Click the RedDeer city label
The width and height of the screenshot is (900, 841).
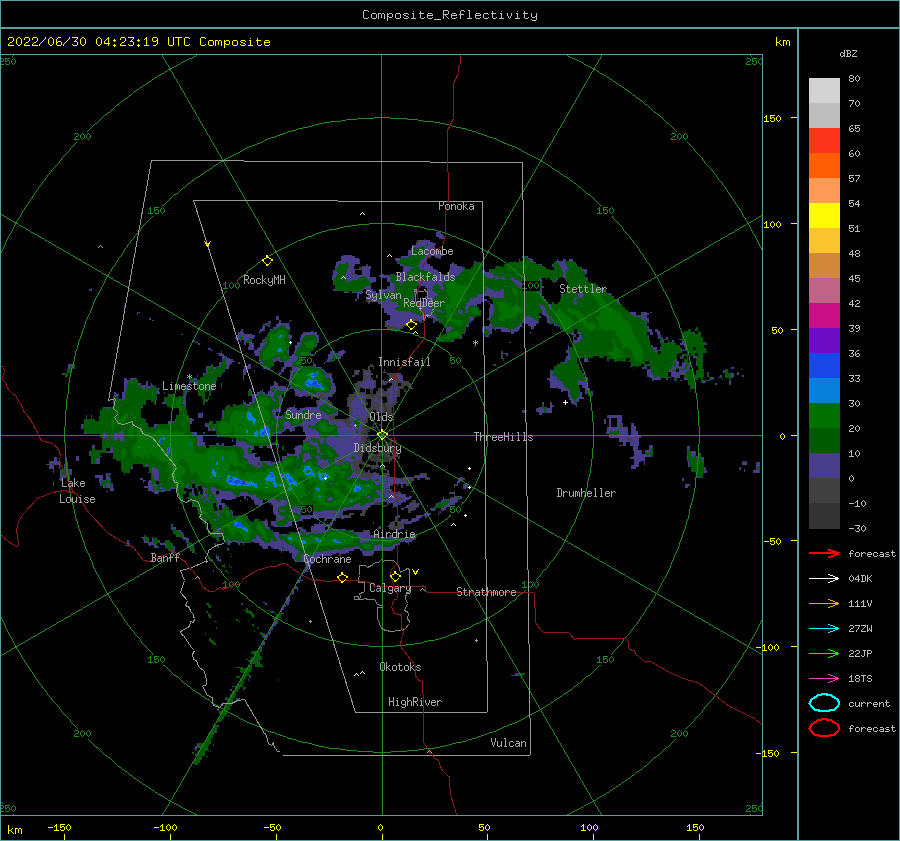click(424, 303)
